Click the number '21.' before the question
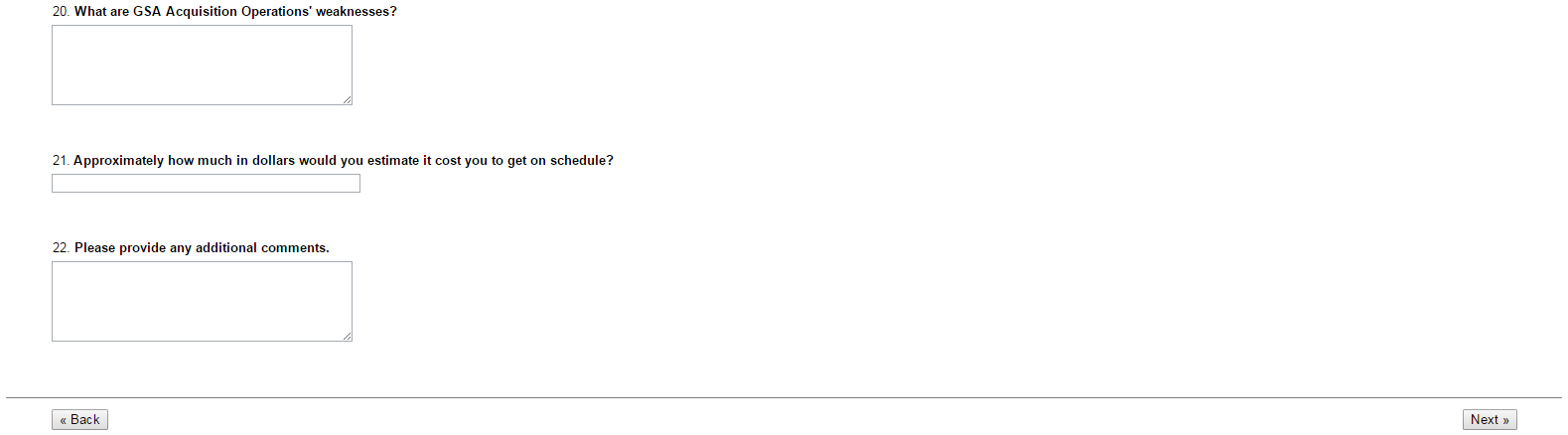Viewport: 1568px width, 435px height. [62, 161]
